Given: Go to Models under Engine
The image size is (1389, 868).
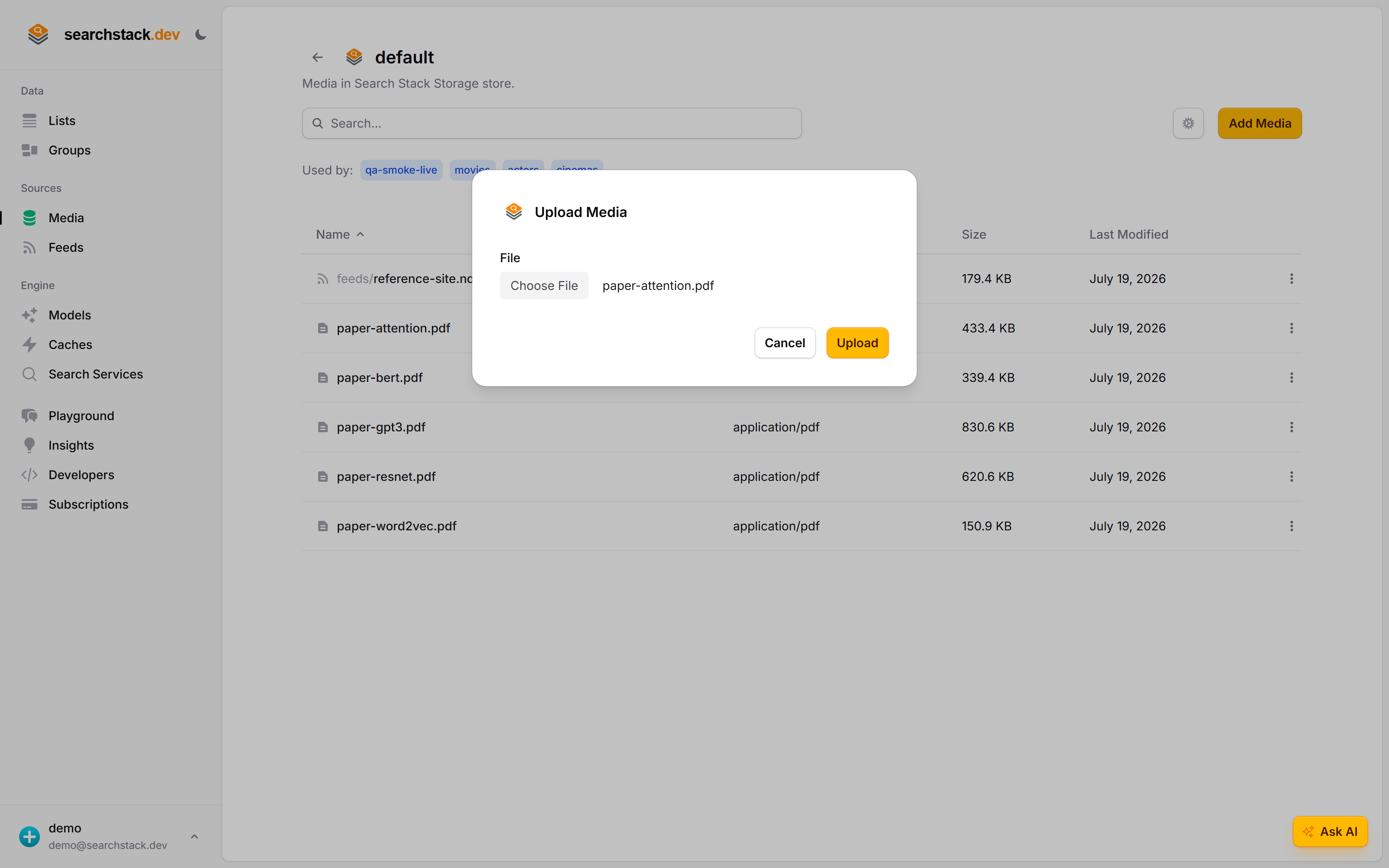Looking at the screenshot, I should click(x=69, y=315).
